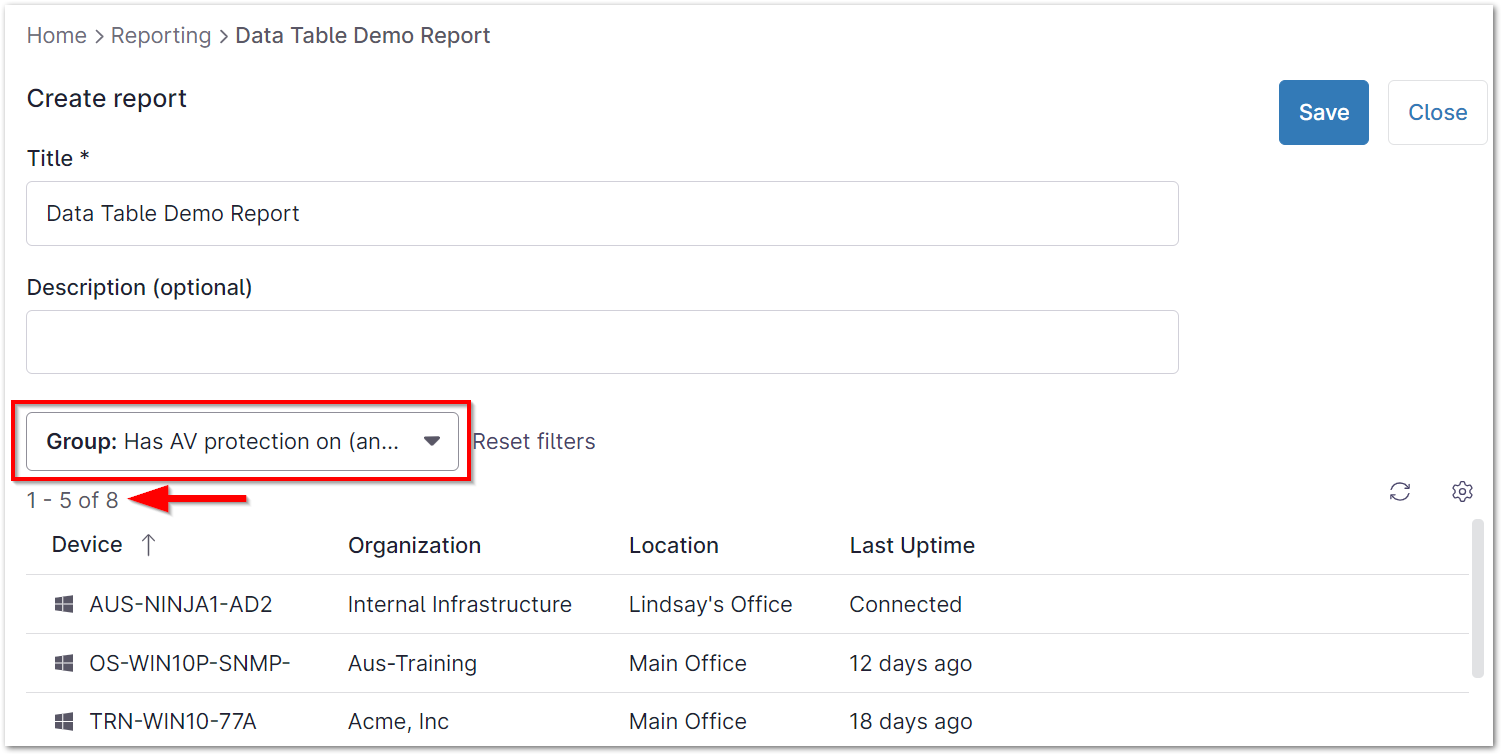
Task: Click the Windows icon beside TRN-WIN10-77A
Action: [x=64, y=721]
